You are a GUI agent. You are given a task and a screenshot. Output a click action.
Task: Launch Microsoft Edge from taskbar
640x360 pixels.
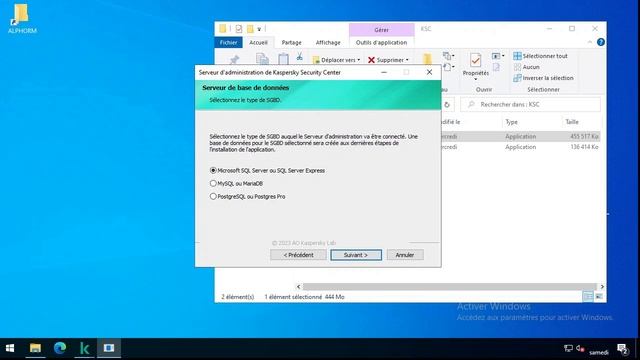click(60, 348)
